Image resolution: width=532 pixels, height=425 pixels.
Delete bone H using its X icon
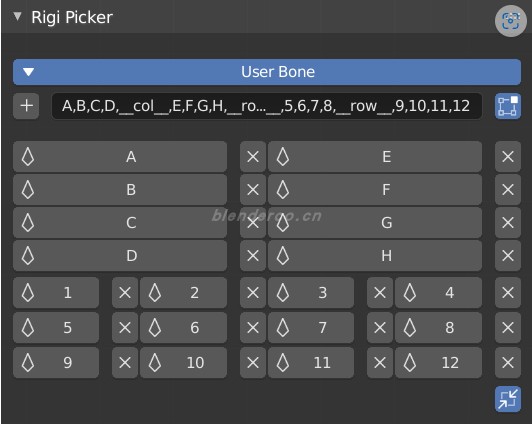coord(508,255)
